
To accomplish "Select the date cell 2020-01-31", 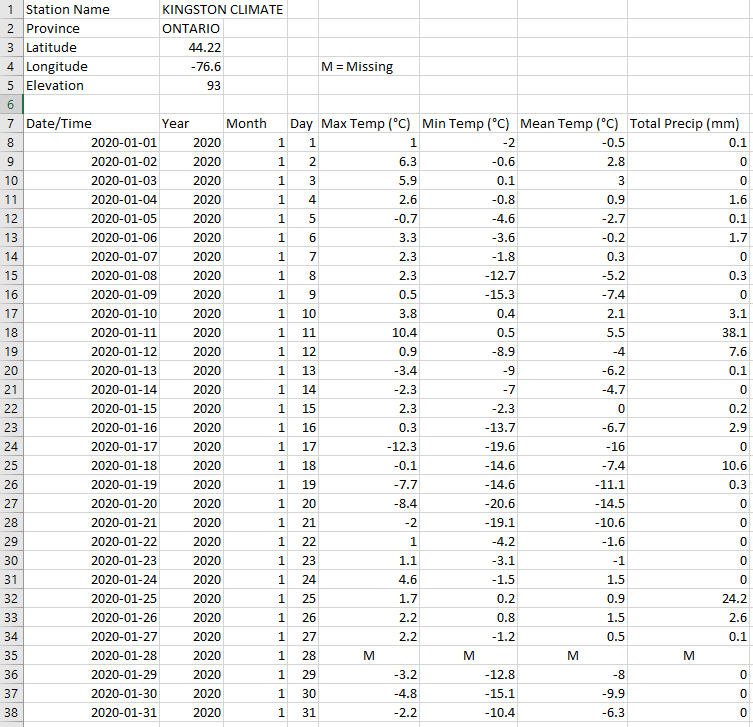I will (x=91, y=713).
